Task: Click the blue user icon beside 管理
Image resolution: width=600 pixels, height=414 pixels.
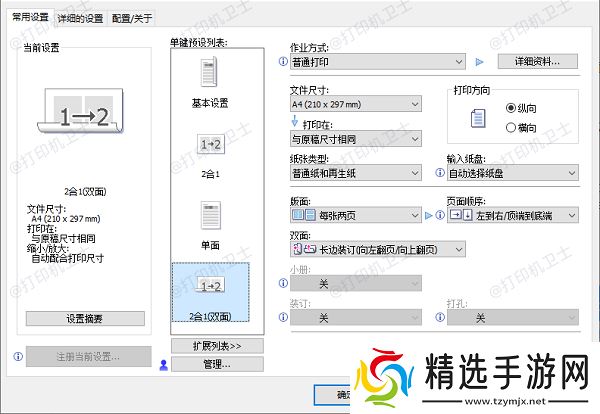Action: 164,365
